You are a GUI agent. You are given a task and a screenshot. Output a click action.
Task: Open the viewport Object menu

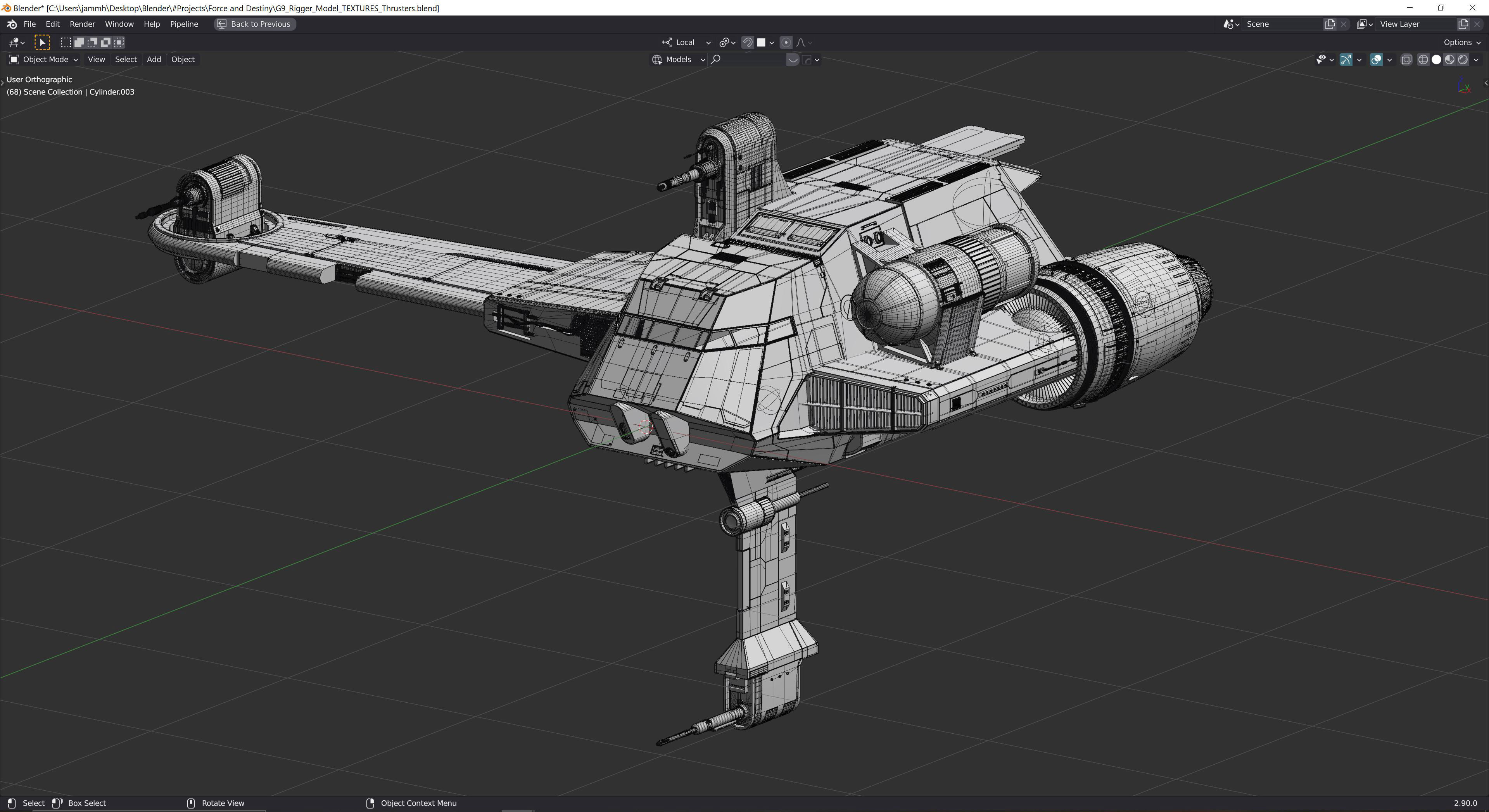coord(183,60)
